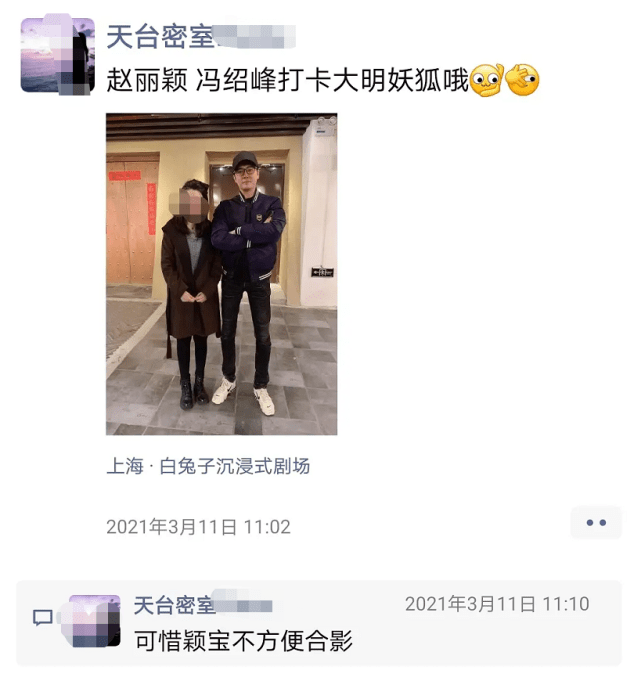Click the post timestamp 2021年3月11日 11:02

point(198,527)
